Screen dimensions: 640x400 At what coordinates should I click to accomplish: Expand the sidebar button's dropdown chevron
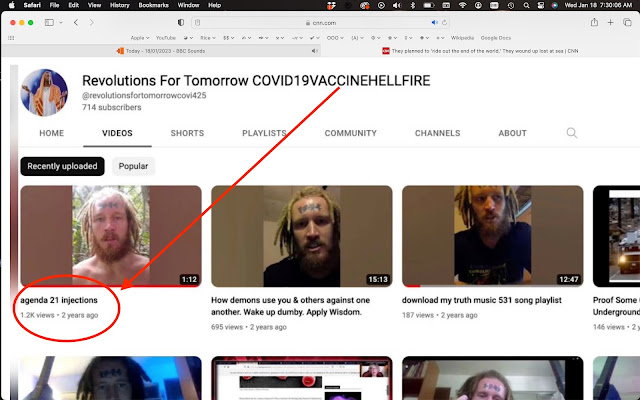pyautogui.click(x=61, y=23)
